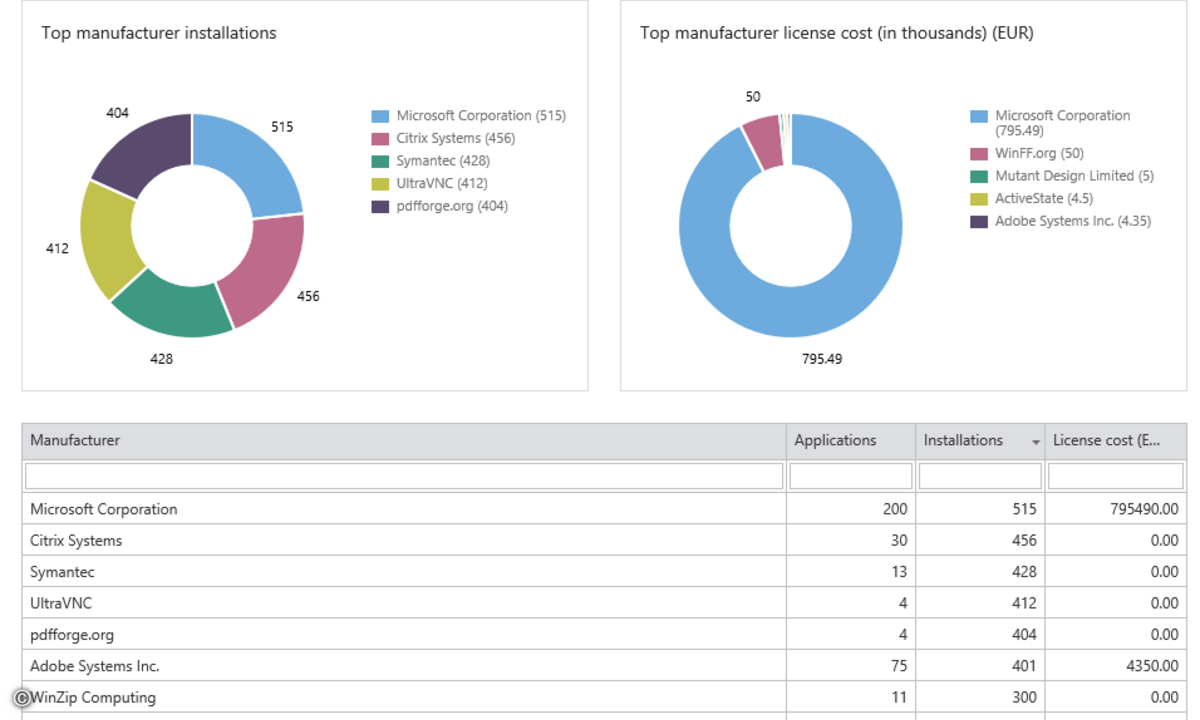The width and height of the screenshot is (1200, 720).
Task: Select the UltraVNC table row
Action: (604, 603)
